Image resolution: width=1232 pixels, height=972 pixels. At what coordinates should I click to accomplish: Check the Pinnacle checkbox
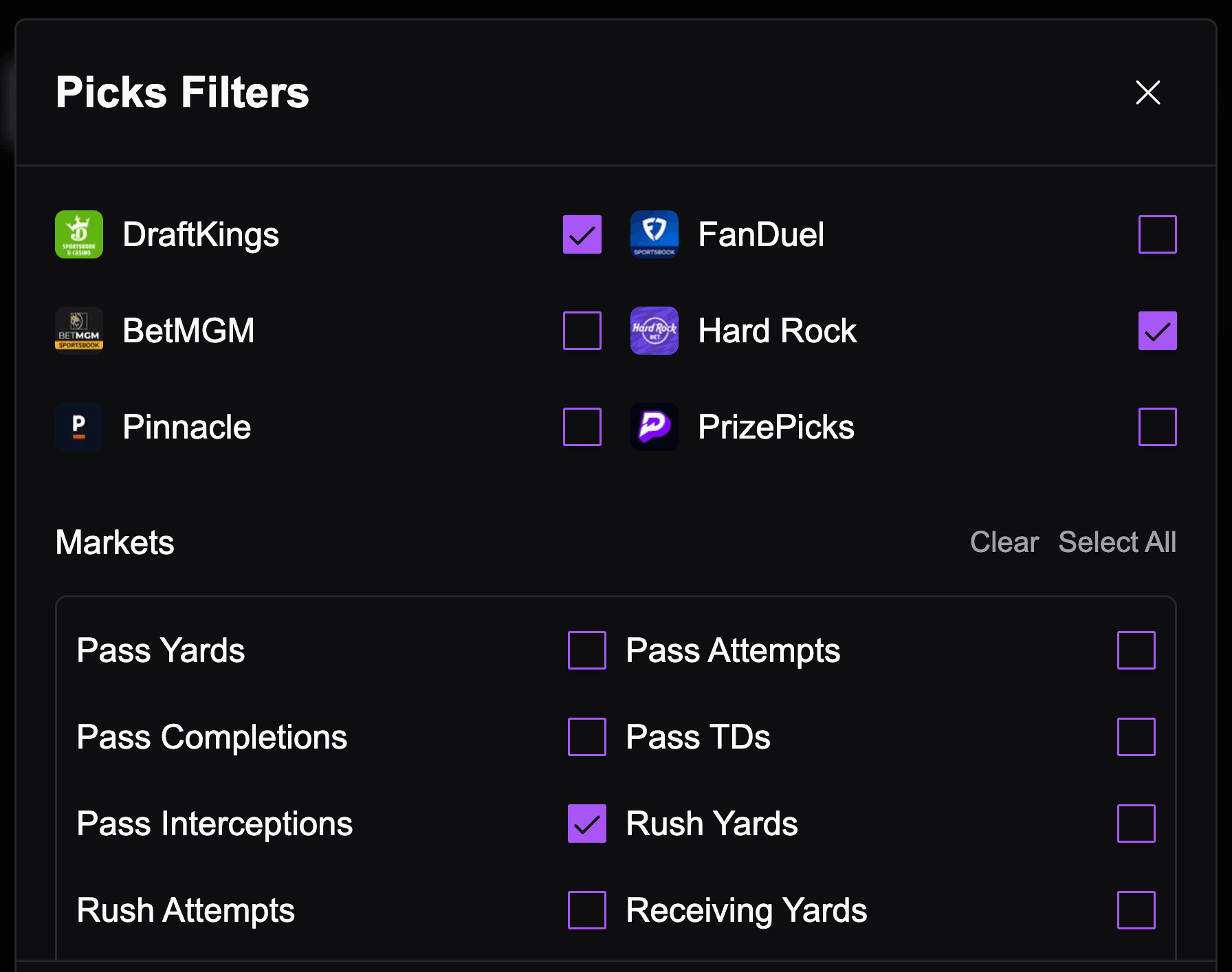point(582,427)
